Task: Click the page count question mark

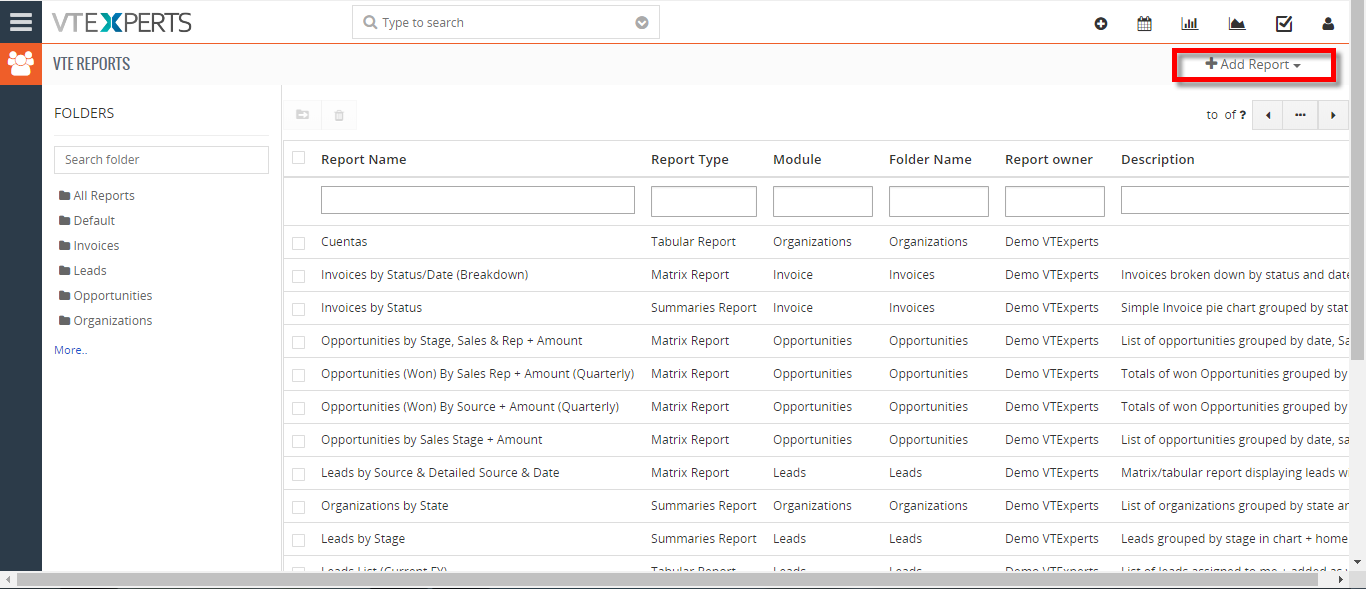Action: [1243, 115]
